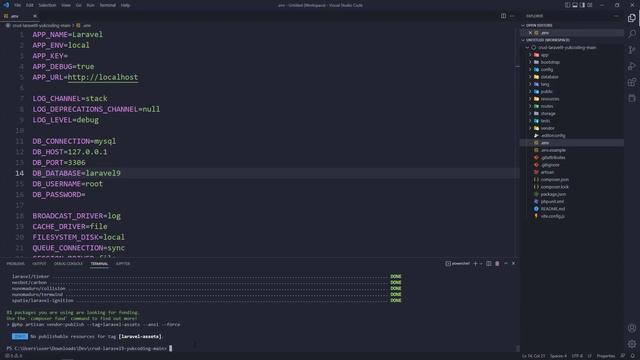Open the Accounts menu icon

tap(632, 328)
